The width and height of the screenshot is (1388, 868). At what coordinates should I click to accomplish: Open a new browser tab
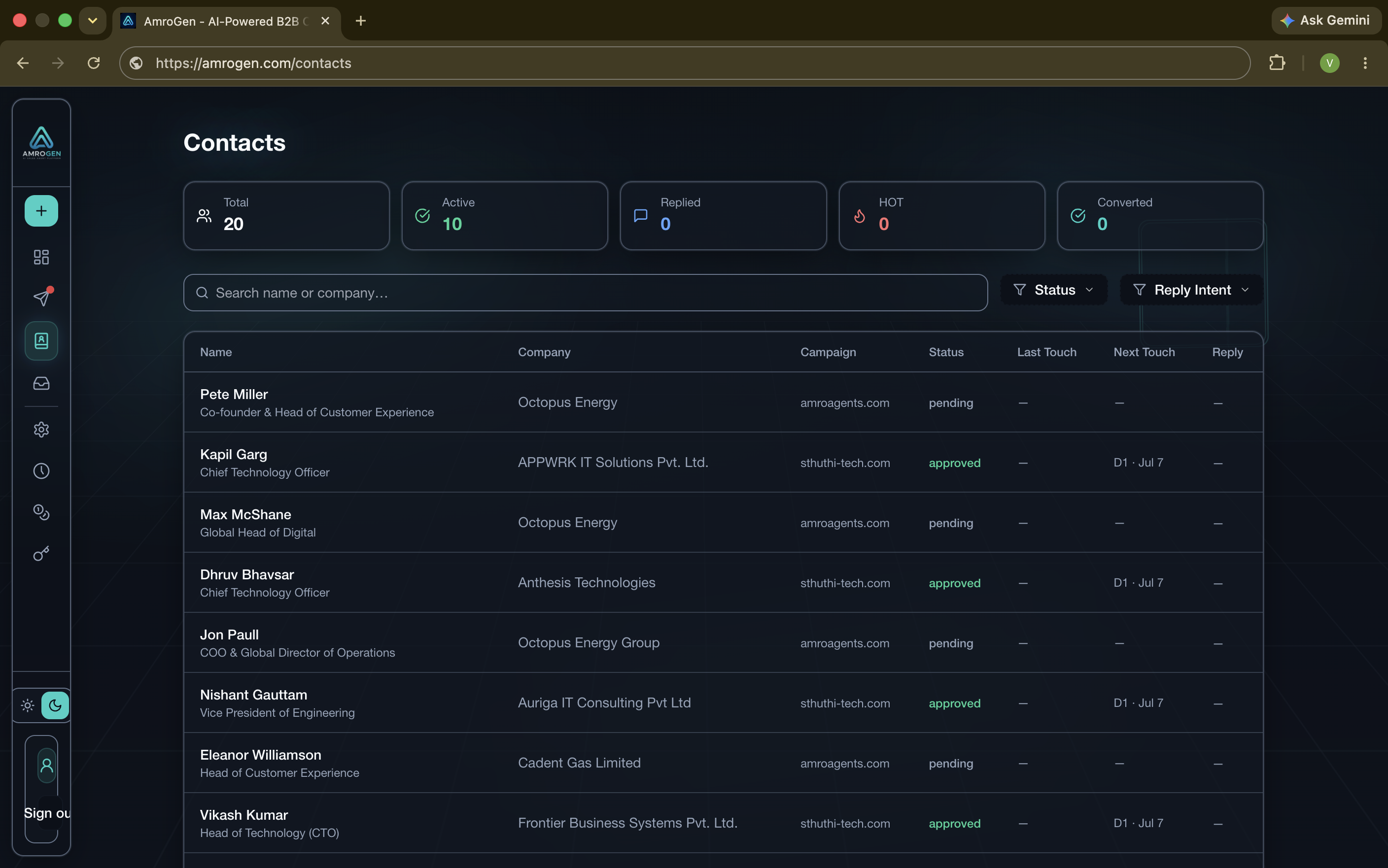361,21
